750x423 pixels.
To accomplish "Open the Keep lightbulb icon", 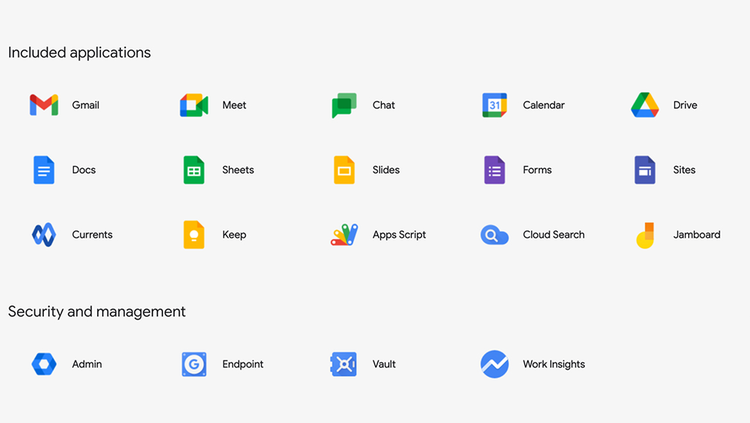I will pos(194,234).
